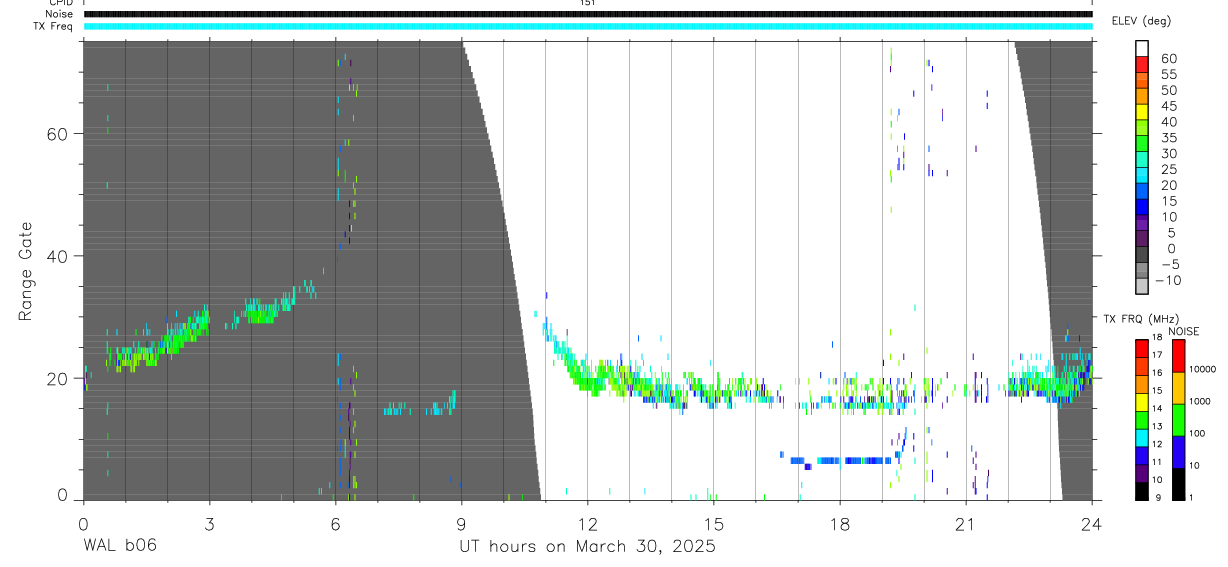Click the green 30–35 degree elevation swatch
This screenshot has height=567, width=1228.
click(1142, 146)
